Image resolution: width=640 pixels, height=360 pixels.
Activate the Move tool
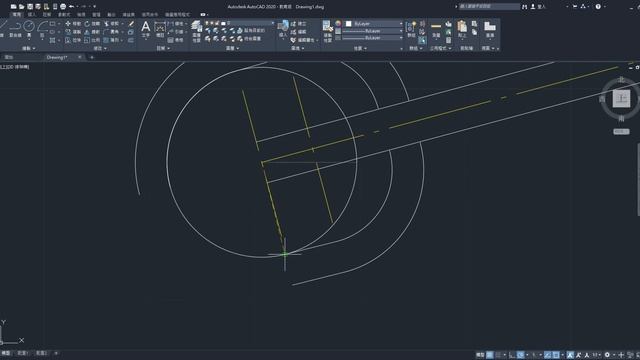point(73,24)
